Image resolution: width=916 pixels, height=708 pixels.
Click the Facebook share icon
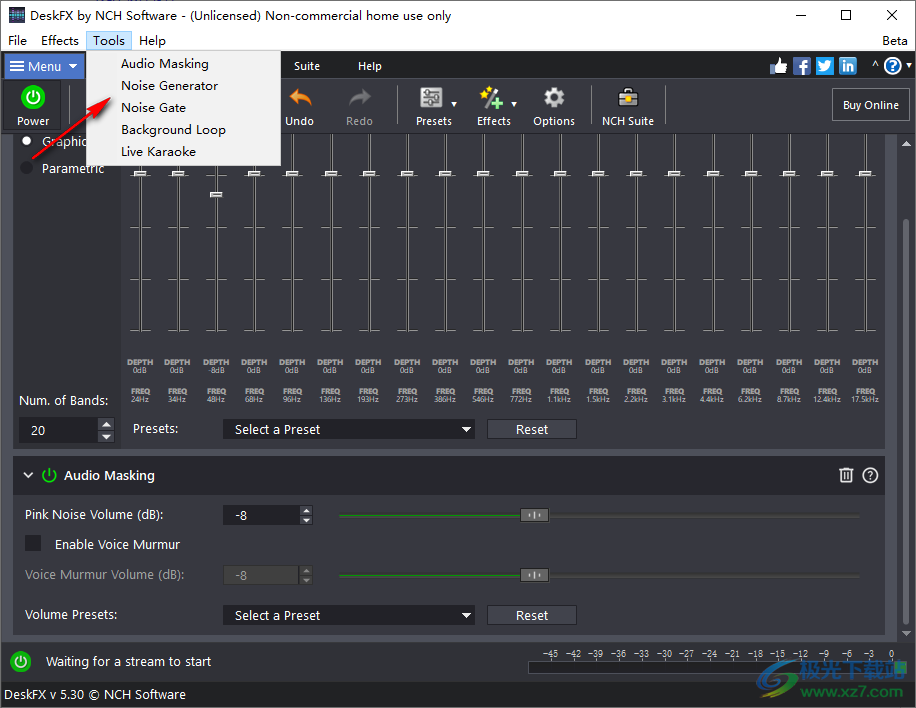tap(802, 65)
